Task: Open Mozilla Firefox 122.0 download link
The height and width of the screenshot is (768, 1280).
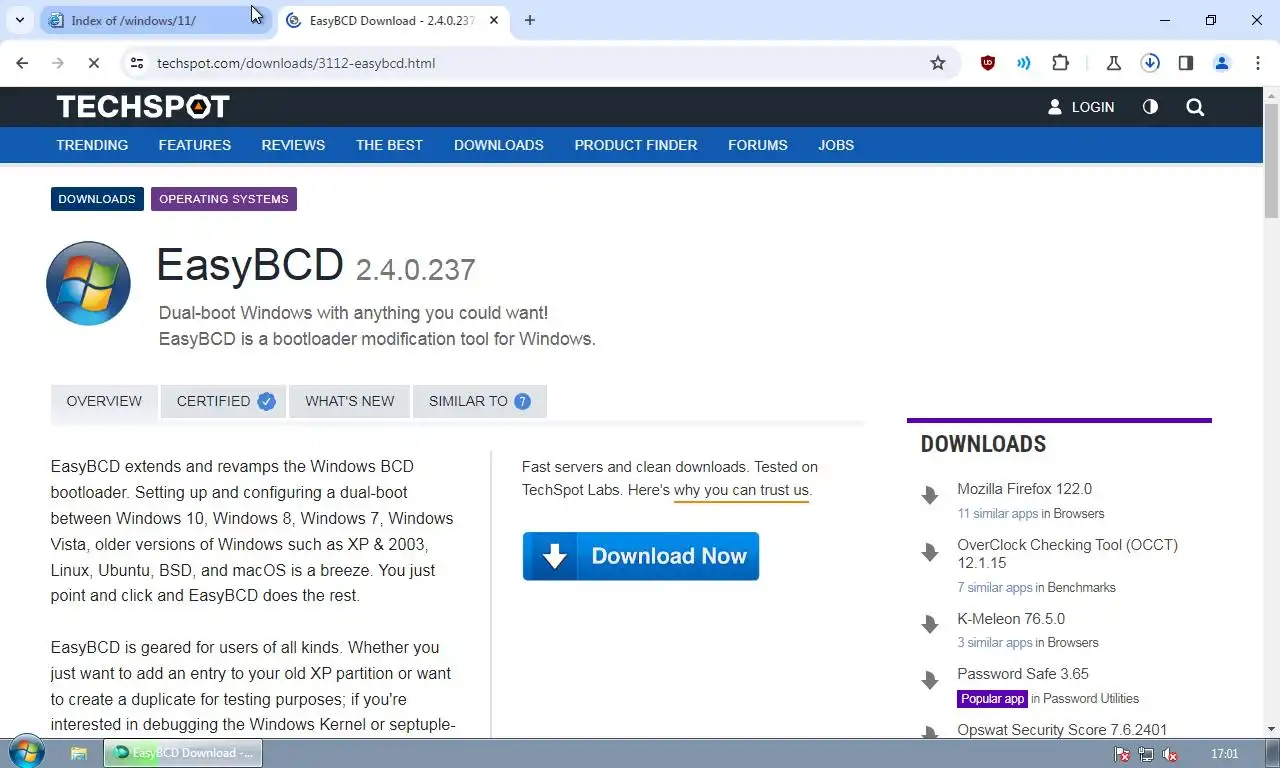Action: click(1024, 489)
